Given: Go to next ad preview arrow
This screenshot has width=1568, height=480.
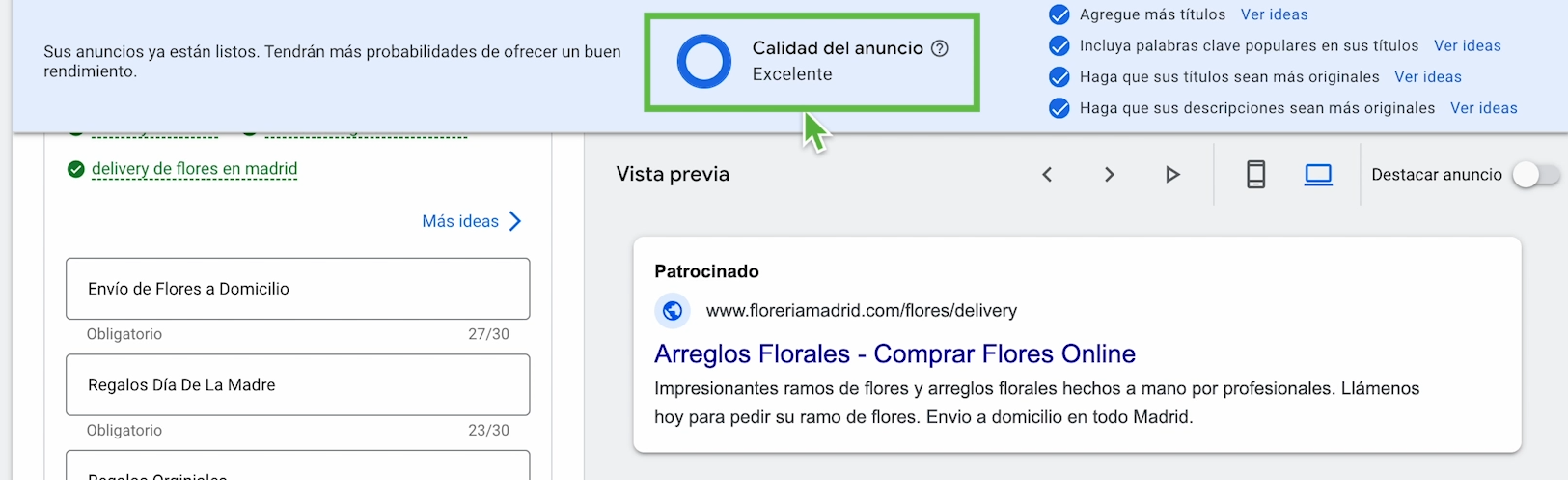Looking at the screenshot, I should (1110, 175).
